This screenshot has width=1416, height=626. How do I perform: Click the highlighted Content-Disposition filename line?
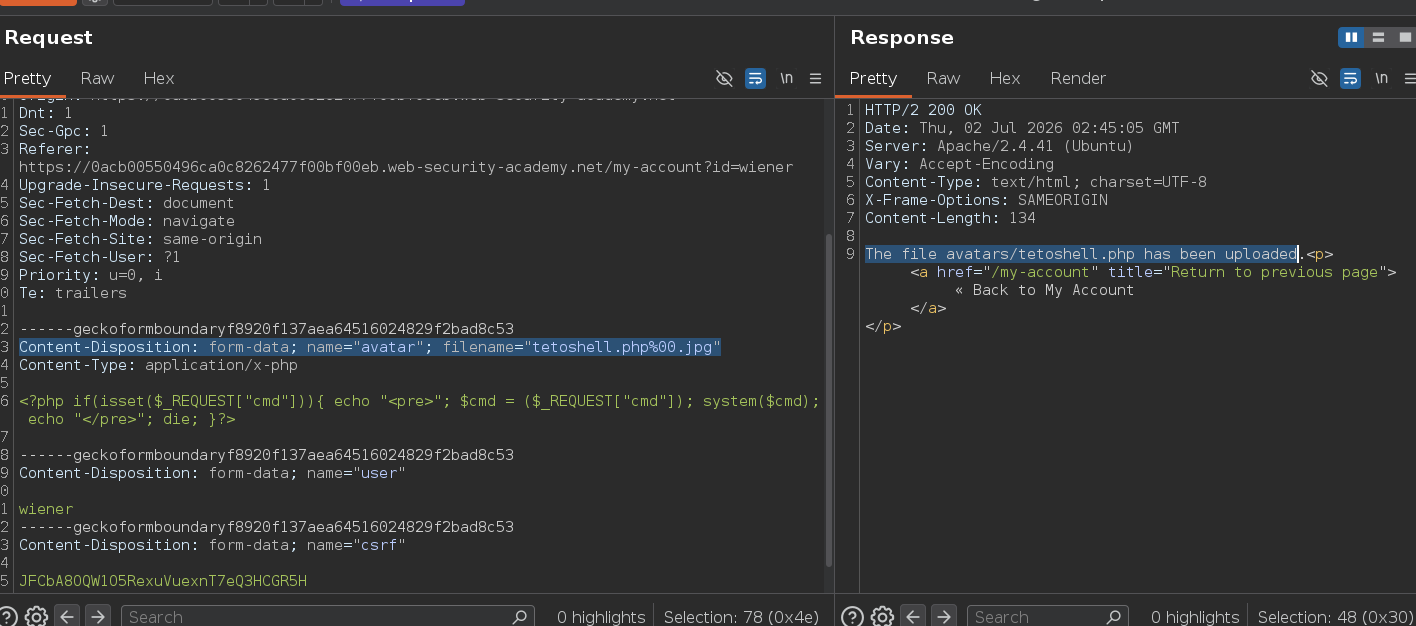click(x=370, y=347)
